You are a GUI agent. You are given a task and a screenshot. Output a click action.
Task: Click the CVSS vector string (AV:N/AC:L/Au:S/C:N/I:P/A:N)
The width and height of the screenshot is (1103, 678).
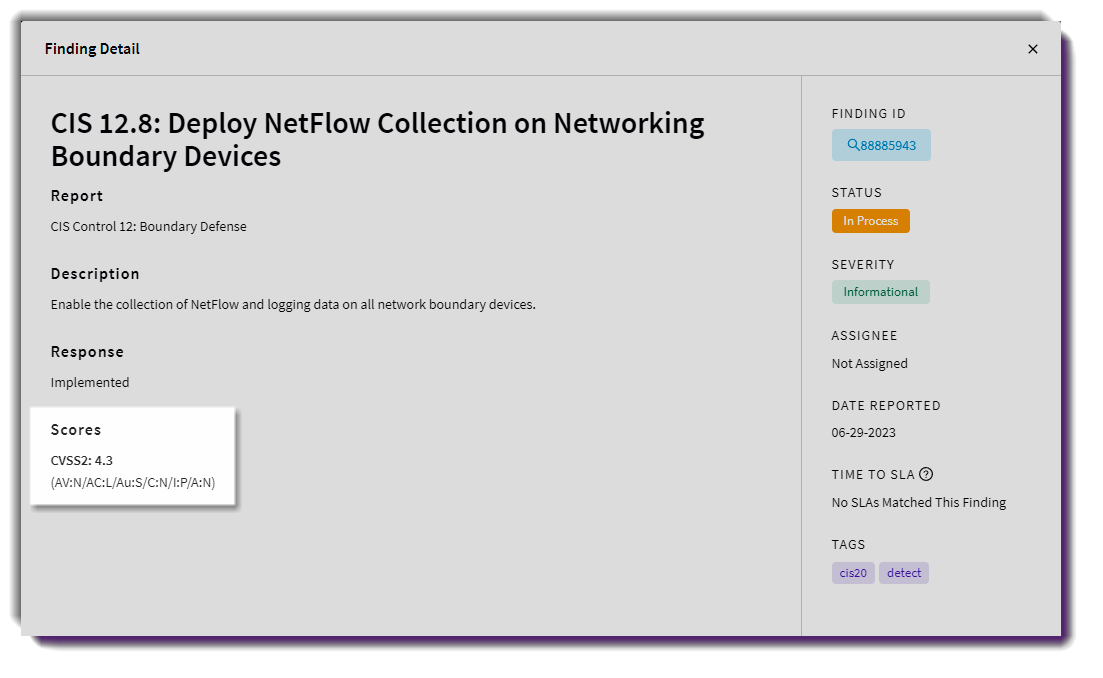[133, 482]
